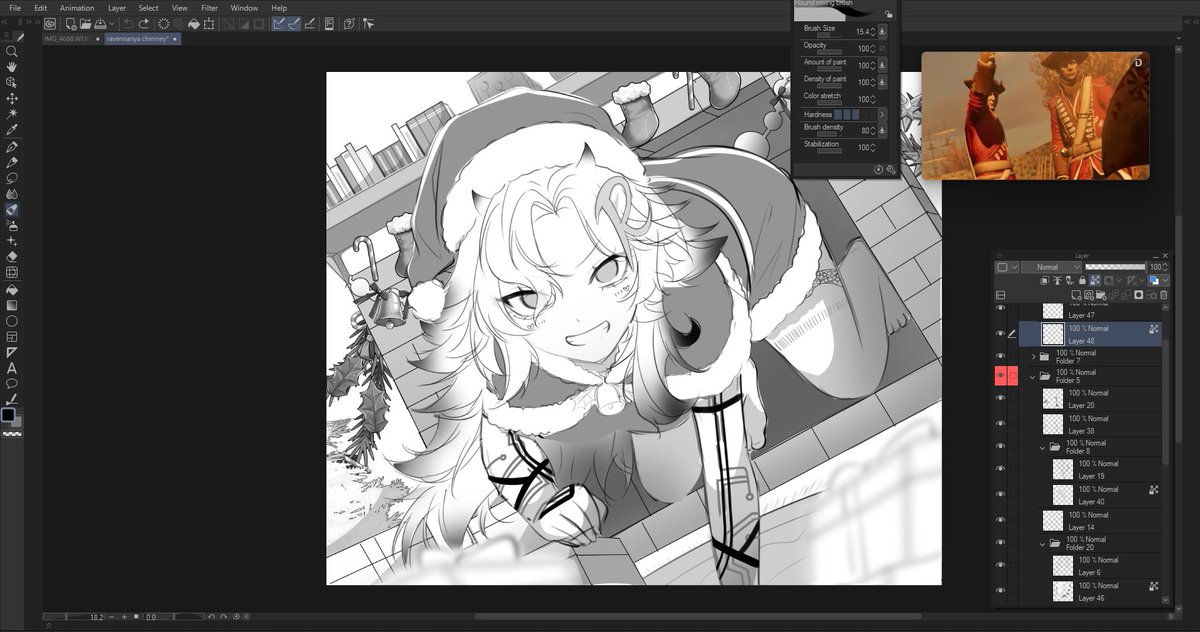Image resolution: width=1200 pixels, height=632 pixels.
Task: Fill the selection with the toolbar fill icon
Action: pos(193,23)
